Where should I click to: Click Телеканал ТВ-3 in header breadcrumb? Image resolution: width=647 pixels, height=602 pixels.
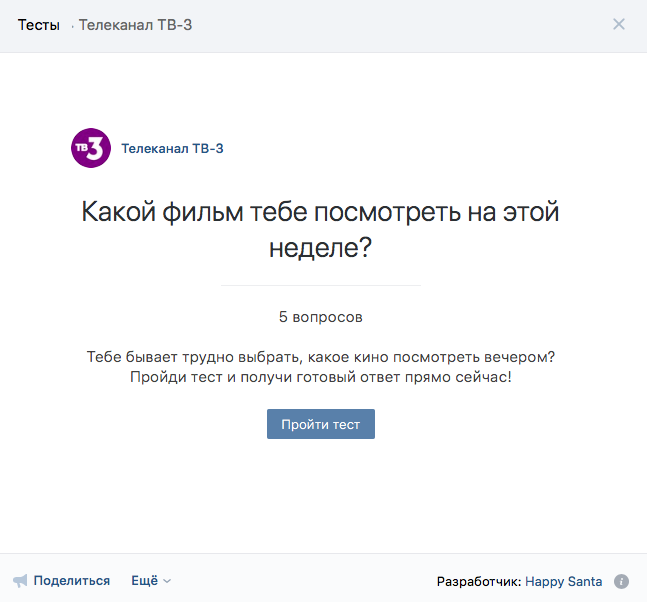[x=135, y=25]
